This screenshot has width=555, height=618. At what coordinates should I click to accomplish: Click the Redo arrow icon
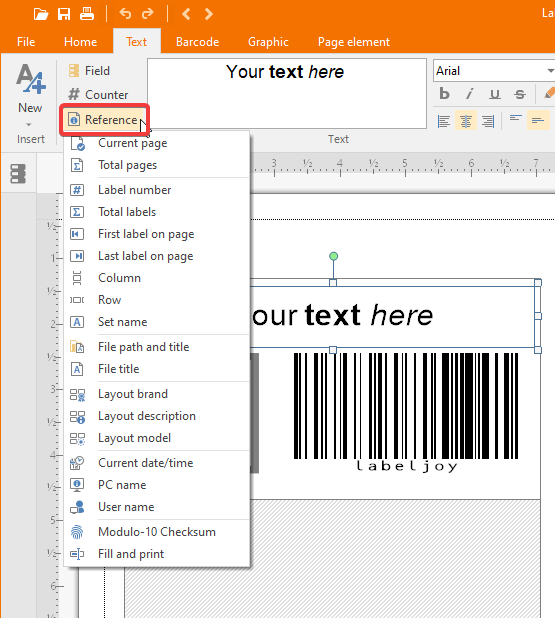147,14
